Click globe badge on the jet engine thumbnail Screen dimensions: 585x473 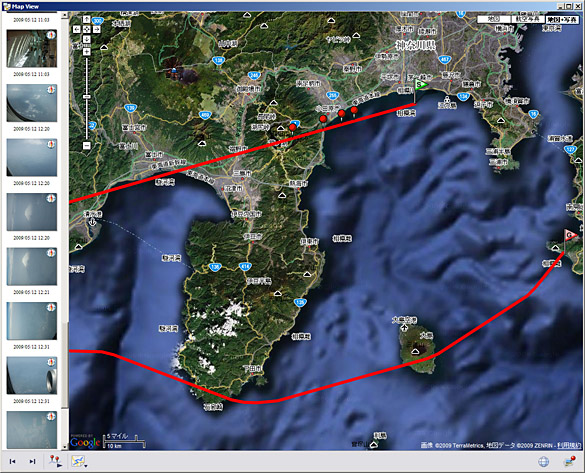[x=51, y=362]
